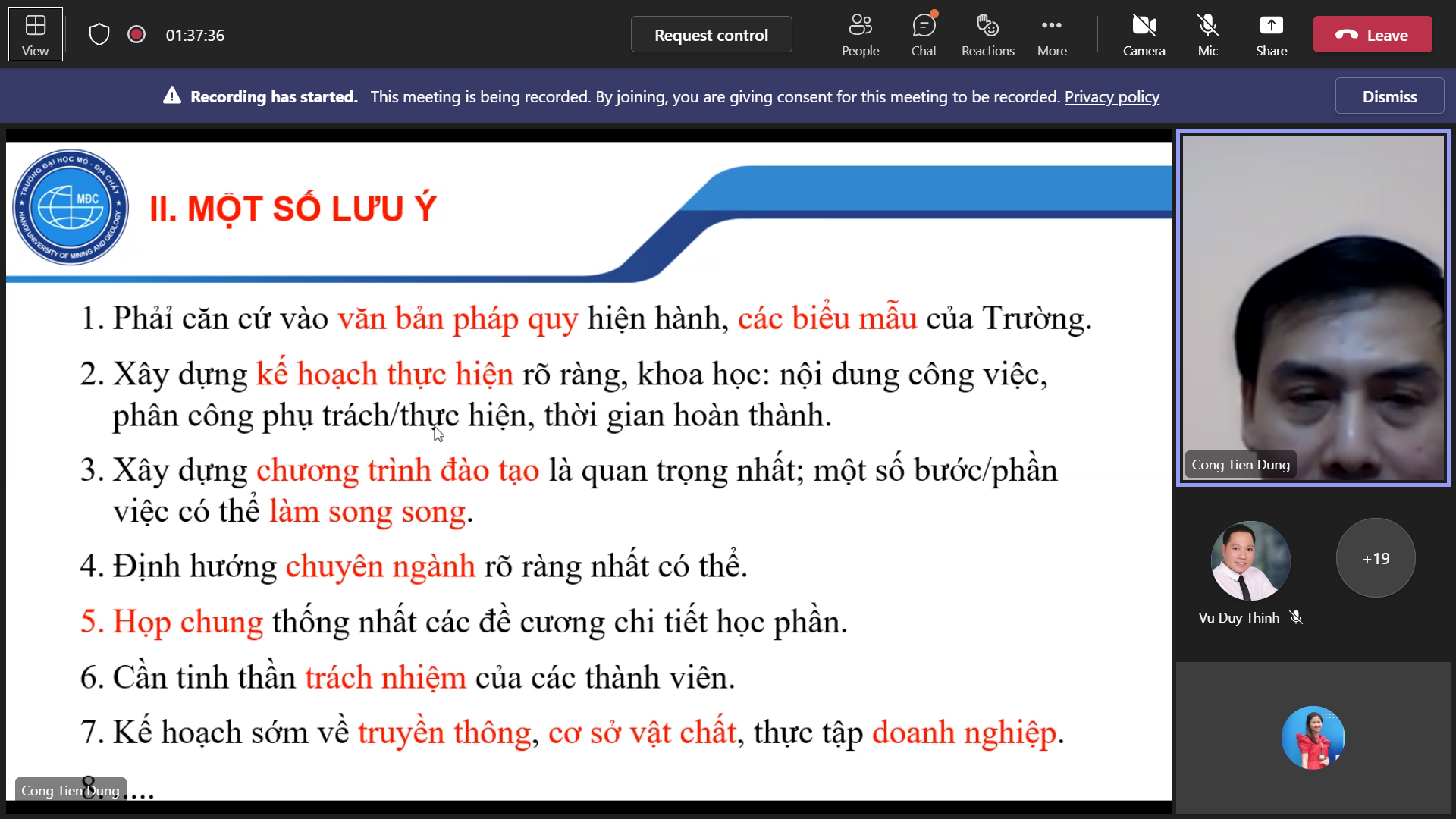Click text '5. Họp chung'
This screenshot has width=1456, height=819.
click(172, 623)
